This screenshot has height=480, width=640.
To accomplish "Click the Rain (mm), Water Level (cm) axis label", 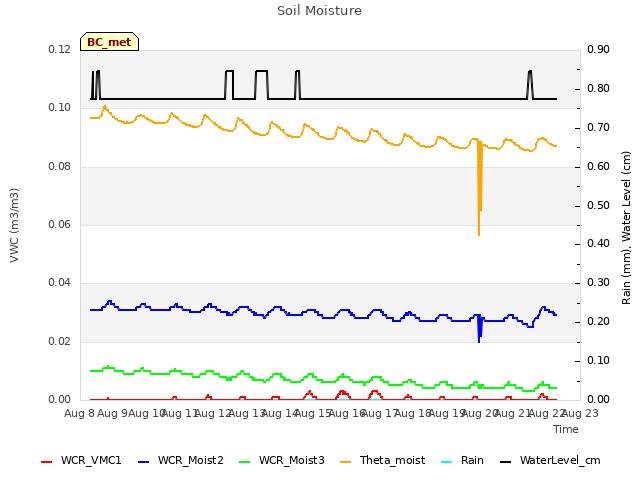I will [x=627, y=228].
